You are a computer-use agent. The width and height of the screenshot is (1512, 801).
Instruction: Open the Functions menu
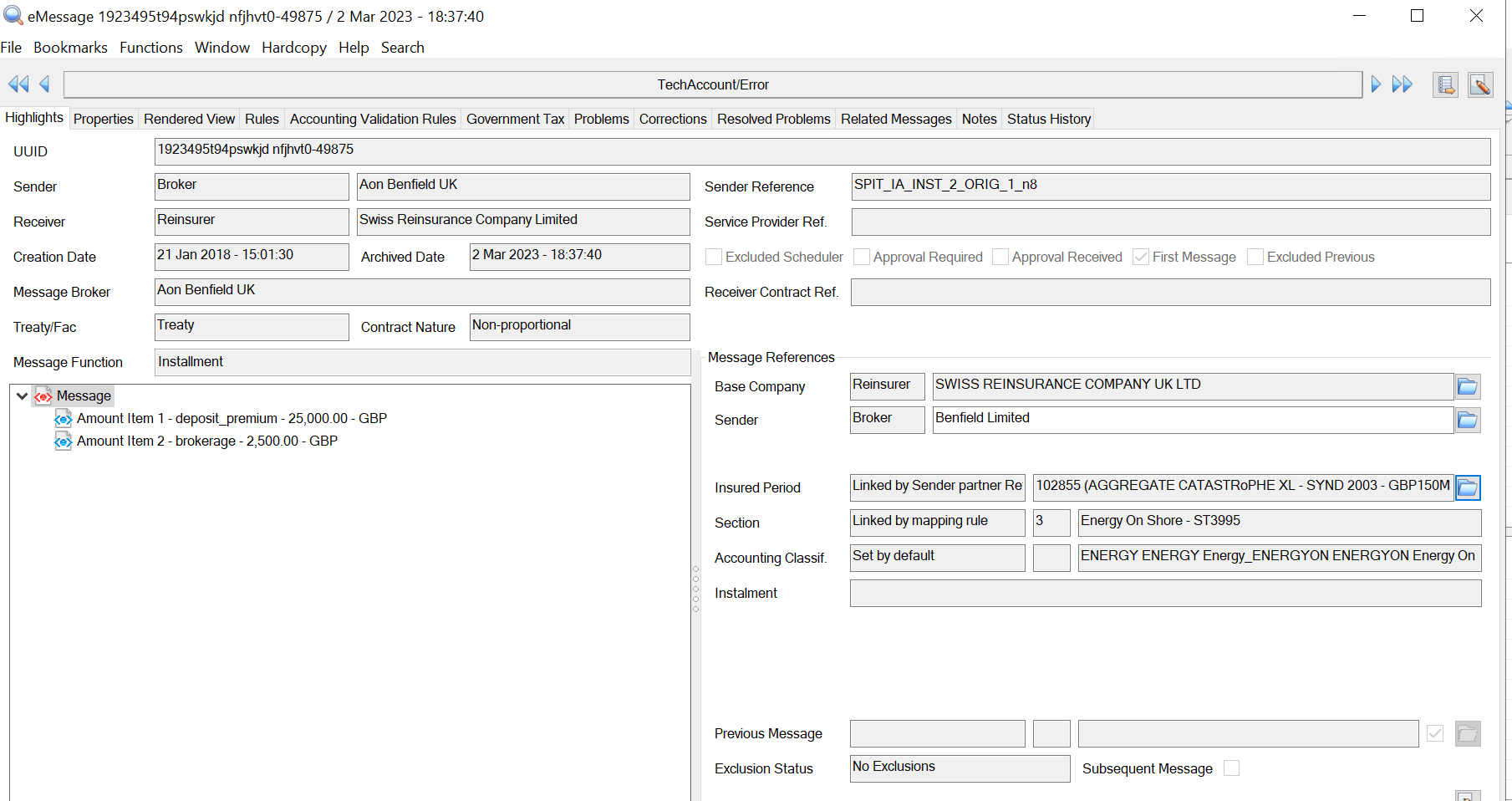tap(150, 48)
